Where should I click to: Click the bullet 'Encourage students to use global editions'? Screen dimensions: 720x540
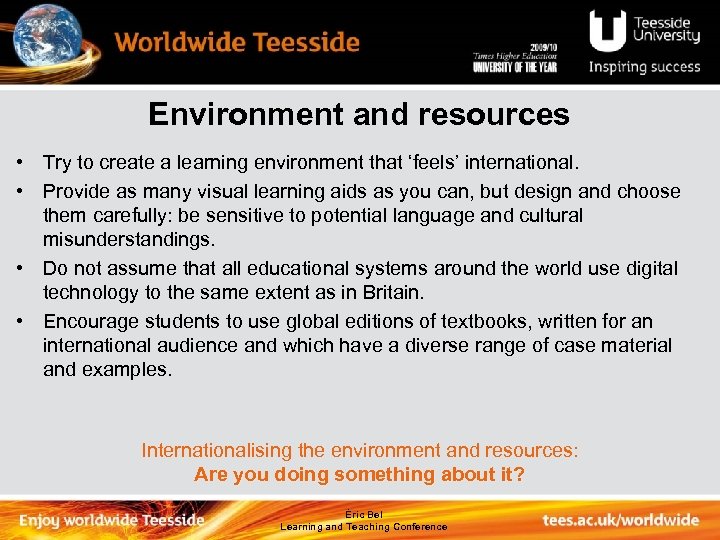pyautogui.click(x=357, y=345)
